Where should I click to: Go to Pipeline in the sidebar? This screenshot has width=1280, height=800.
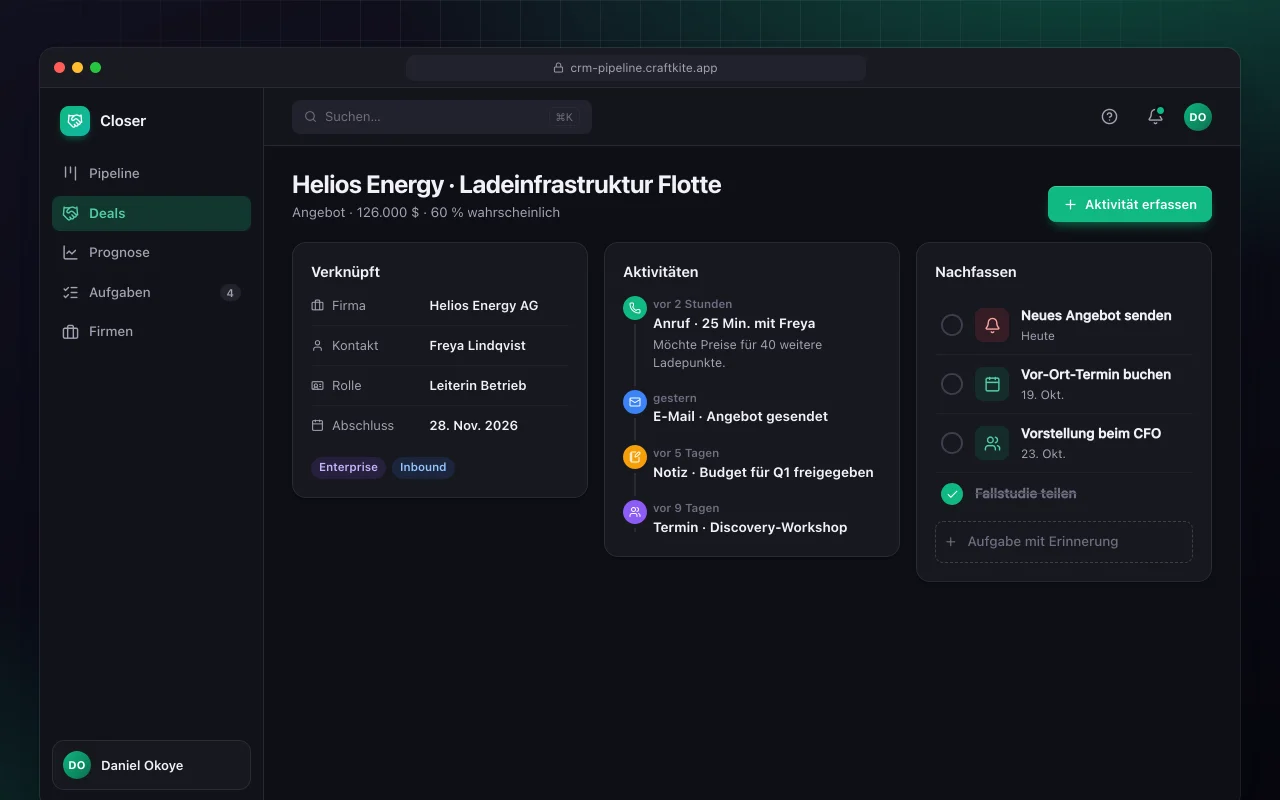pos(151,173)
